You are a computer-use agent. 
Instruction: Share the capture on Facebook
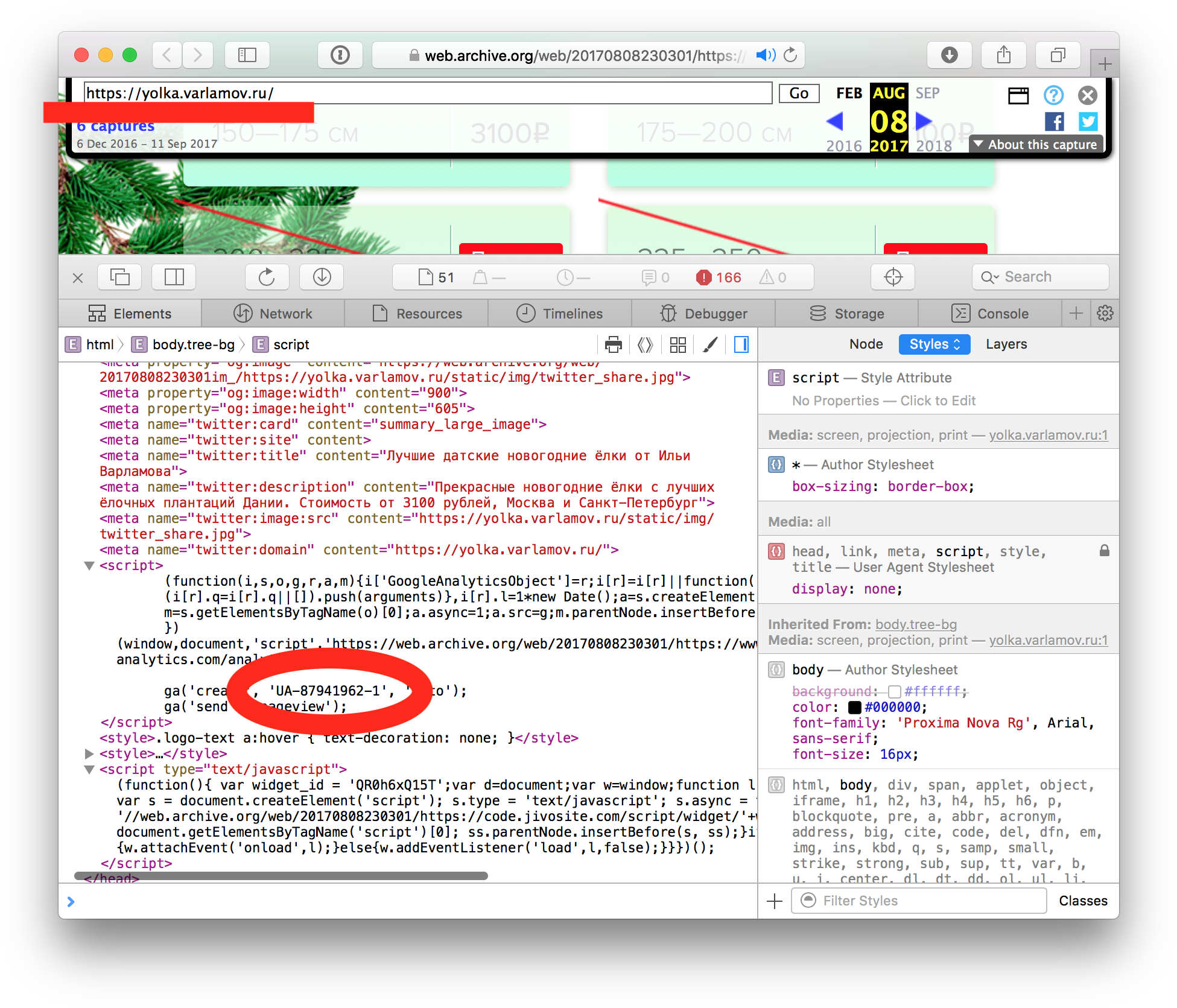pos(1055,122)
